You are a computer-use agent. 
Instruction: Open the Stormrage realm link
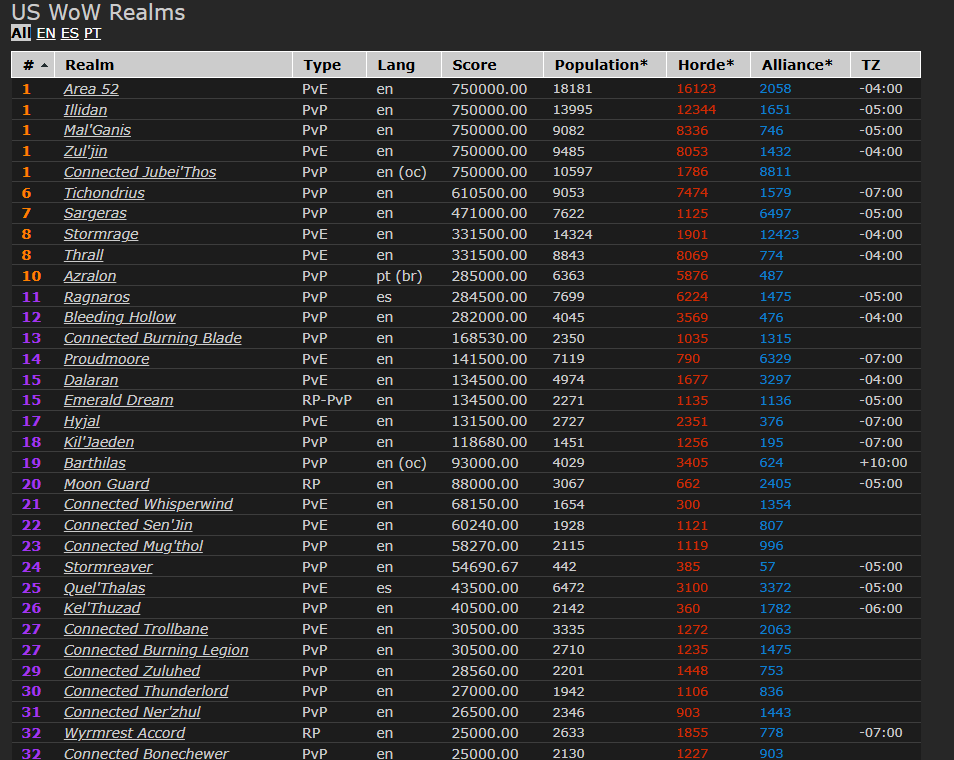click(x=101, y=234)
